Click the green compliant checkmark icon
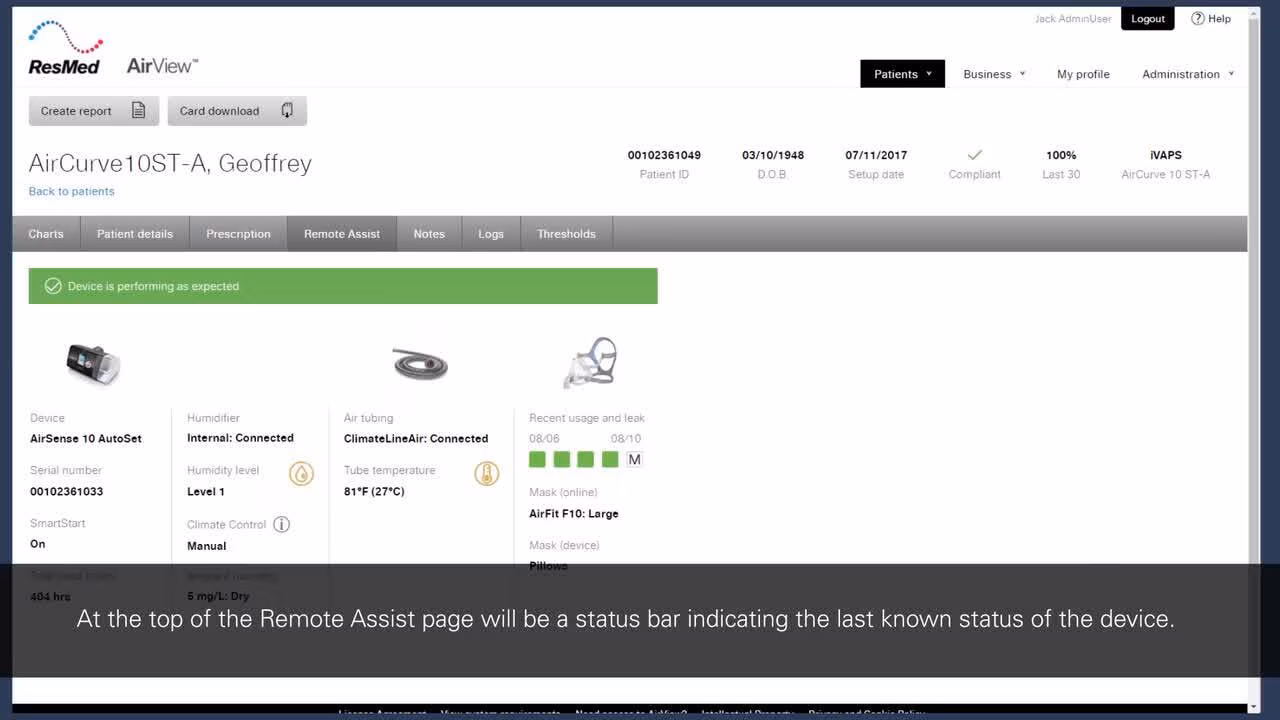Image resolution: width=1280 pixels, height=720 pixels. pos(974,155)
